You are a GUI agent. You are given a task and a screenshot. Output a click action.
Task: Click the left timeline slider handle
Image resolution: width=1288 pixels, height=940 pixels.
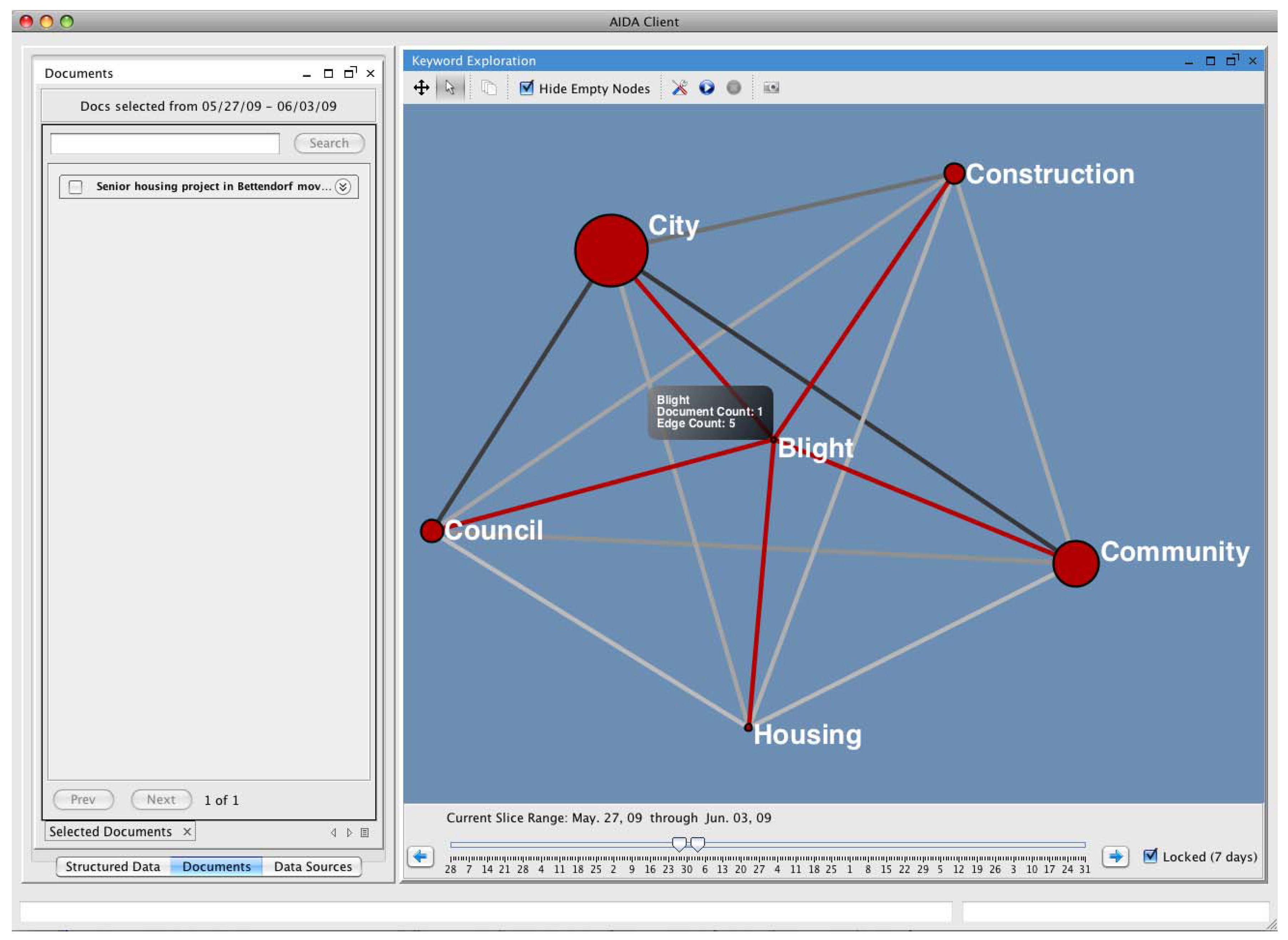coord(679,844)
